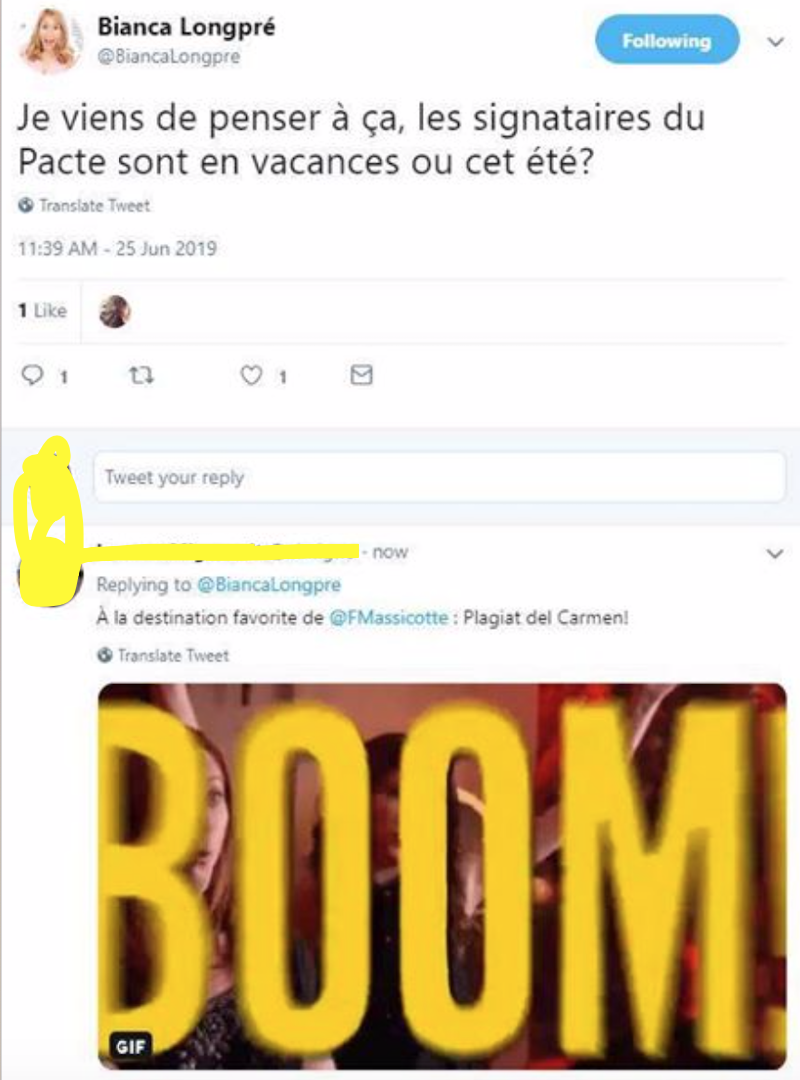Open Bianca Longpré's profile avatar
The image size is (800, 1080).
[x=50, y=41]
